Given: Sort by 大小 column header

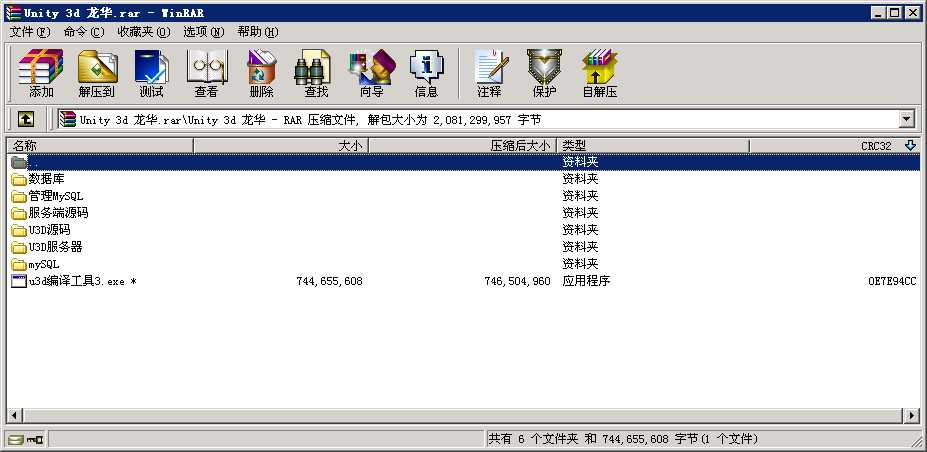Looking at the screenshot, I should pyautogui.click(x=281, y=145).
